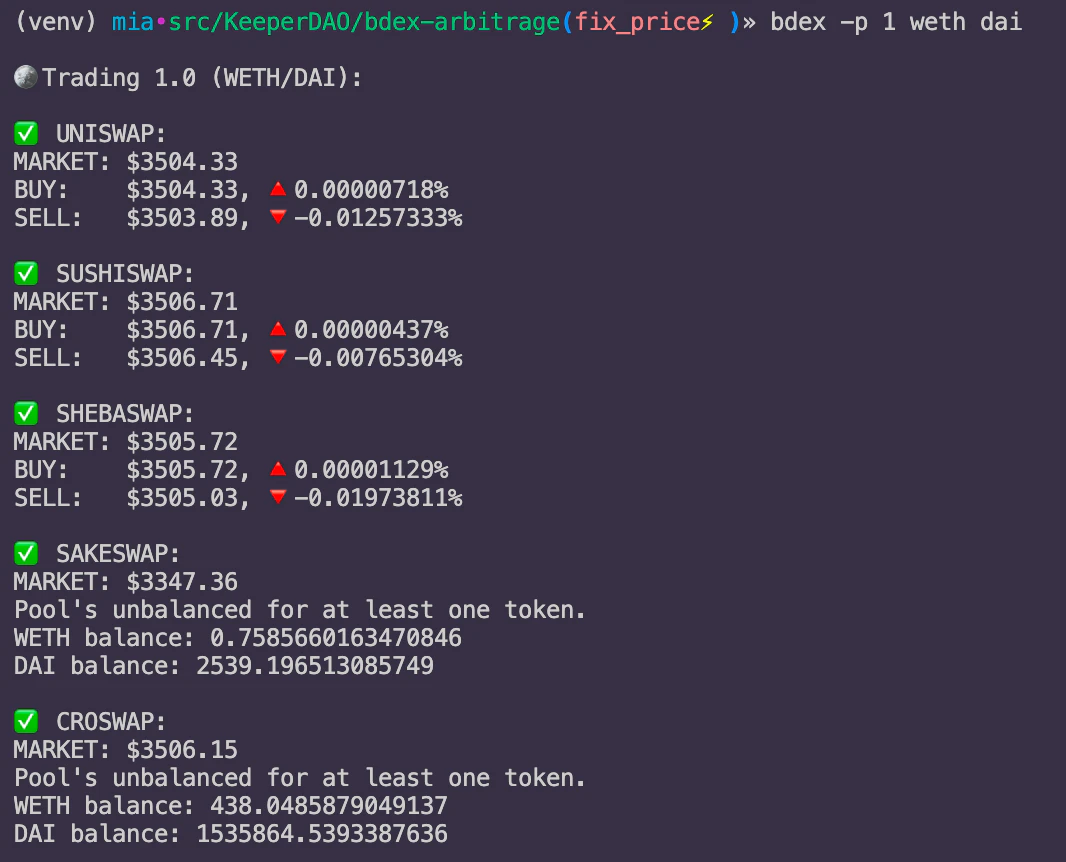Screen dimensions: 1066x862
Task: Click the green checkmark beside SHEBASWAP
Action: click(26, 413)
